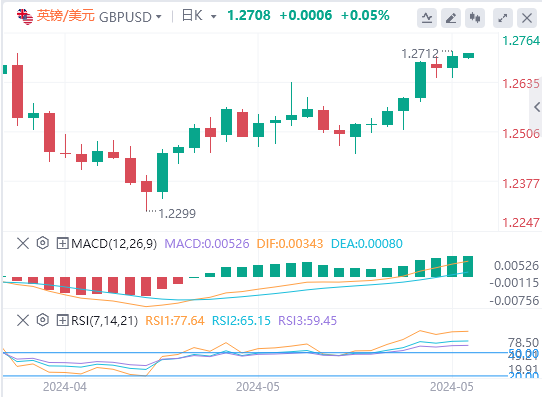This screenshot has height=397, width=542.
Task: Click the 2024-04 date axis label
Action: tap(65, 387)
